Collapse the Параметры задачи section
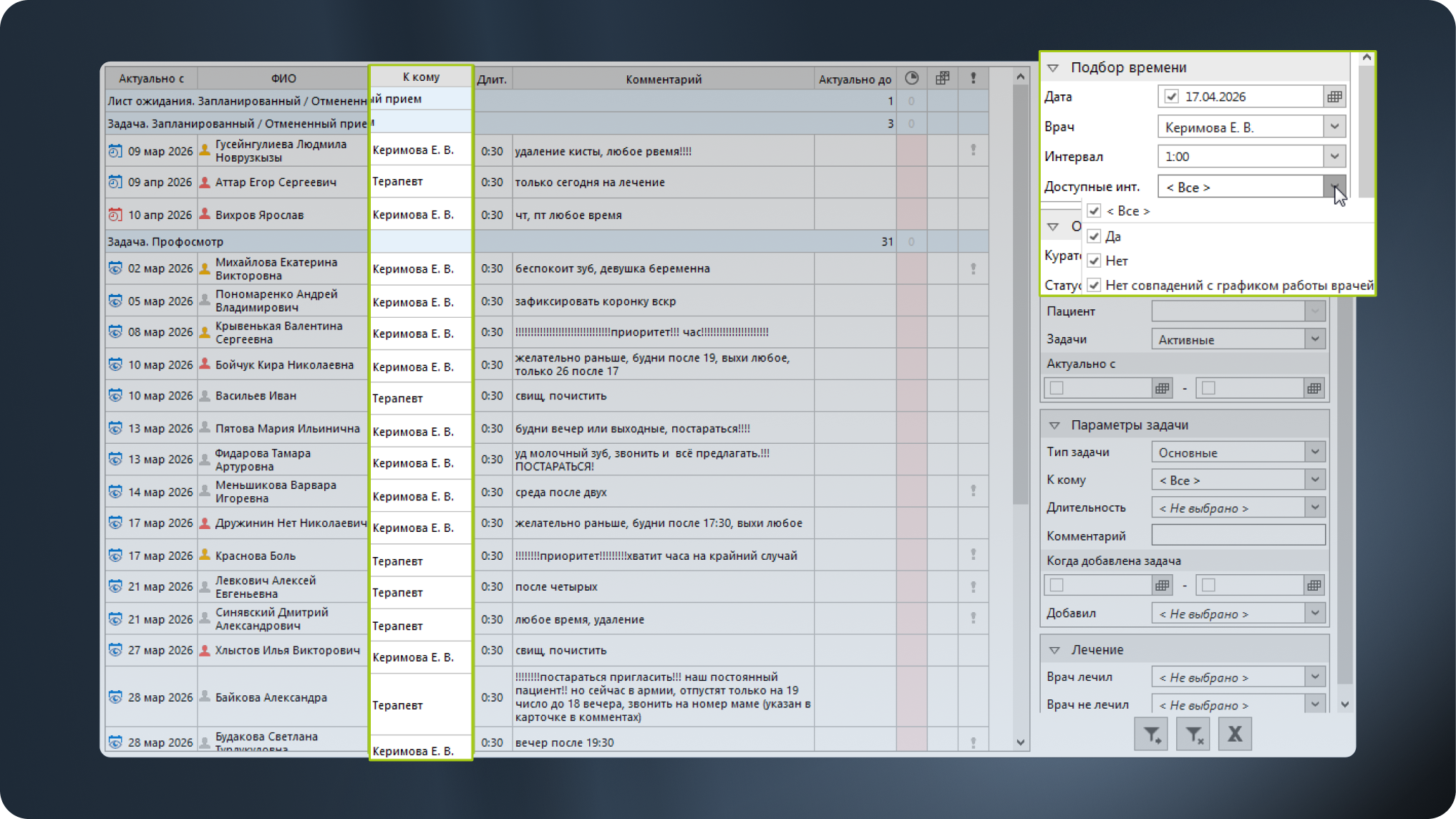The width and height of the screenshot is (1456, 819). point(1054,425)
